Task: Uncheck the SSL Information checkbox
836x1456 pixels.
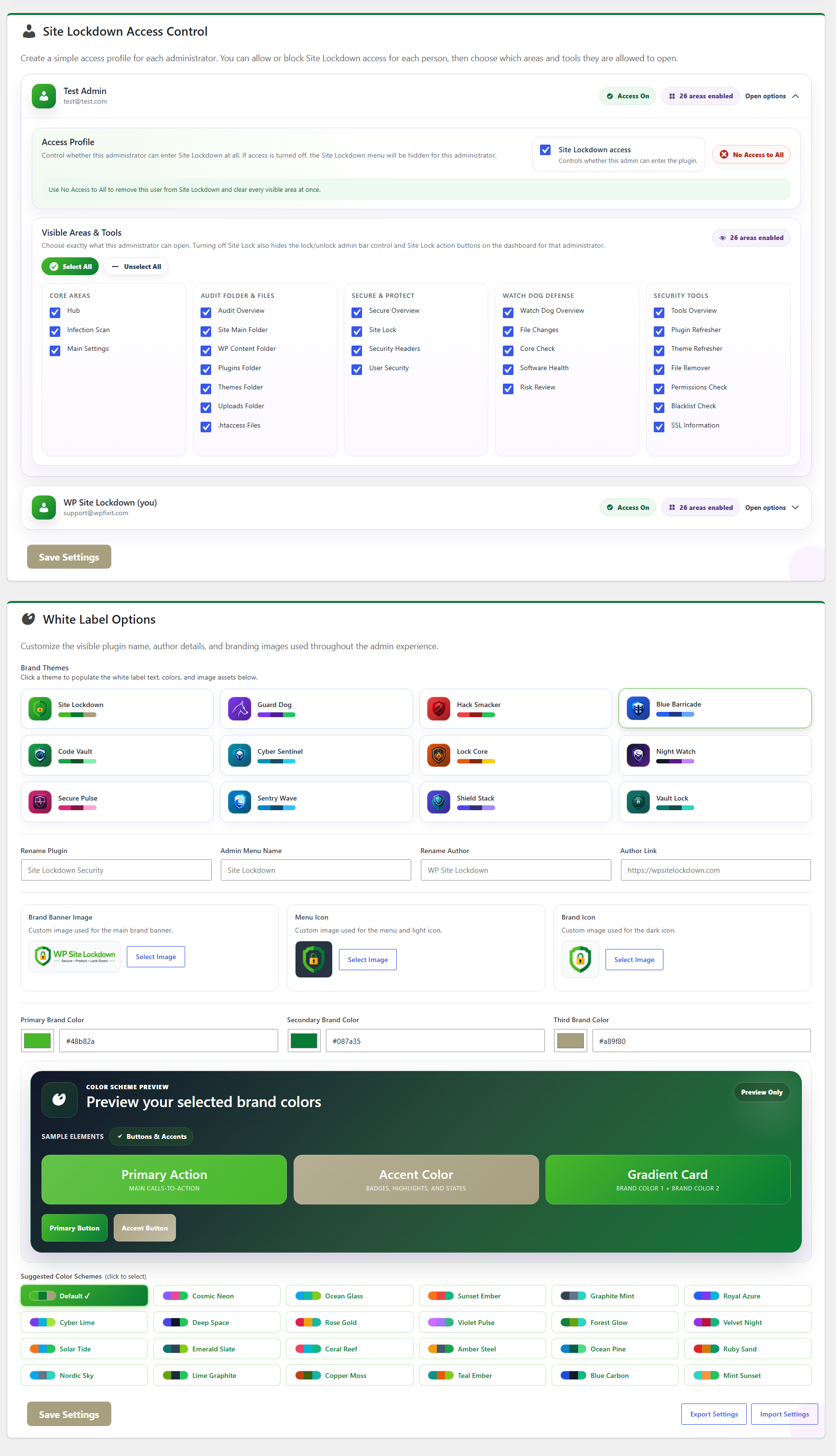Action: coord(659,427)
